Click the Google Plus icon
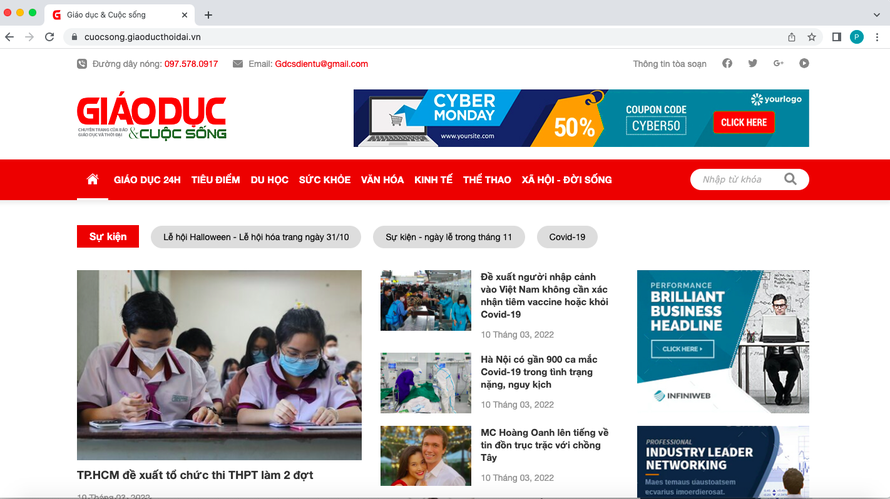Viewport: 890px width, 499px height. pyautogui.click(x=778, y=64)
